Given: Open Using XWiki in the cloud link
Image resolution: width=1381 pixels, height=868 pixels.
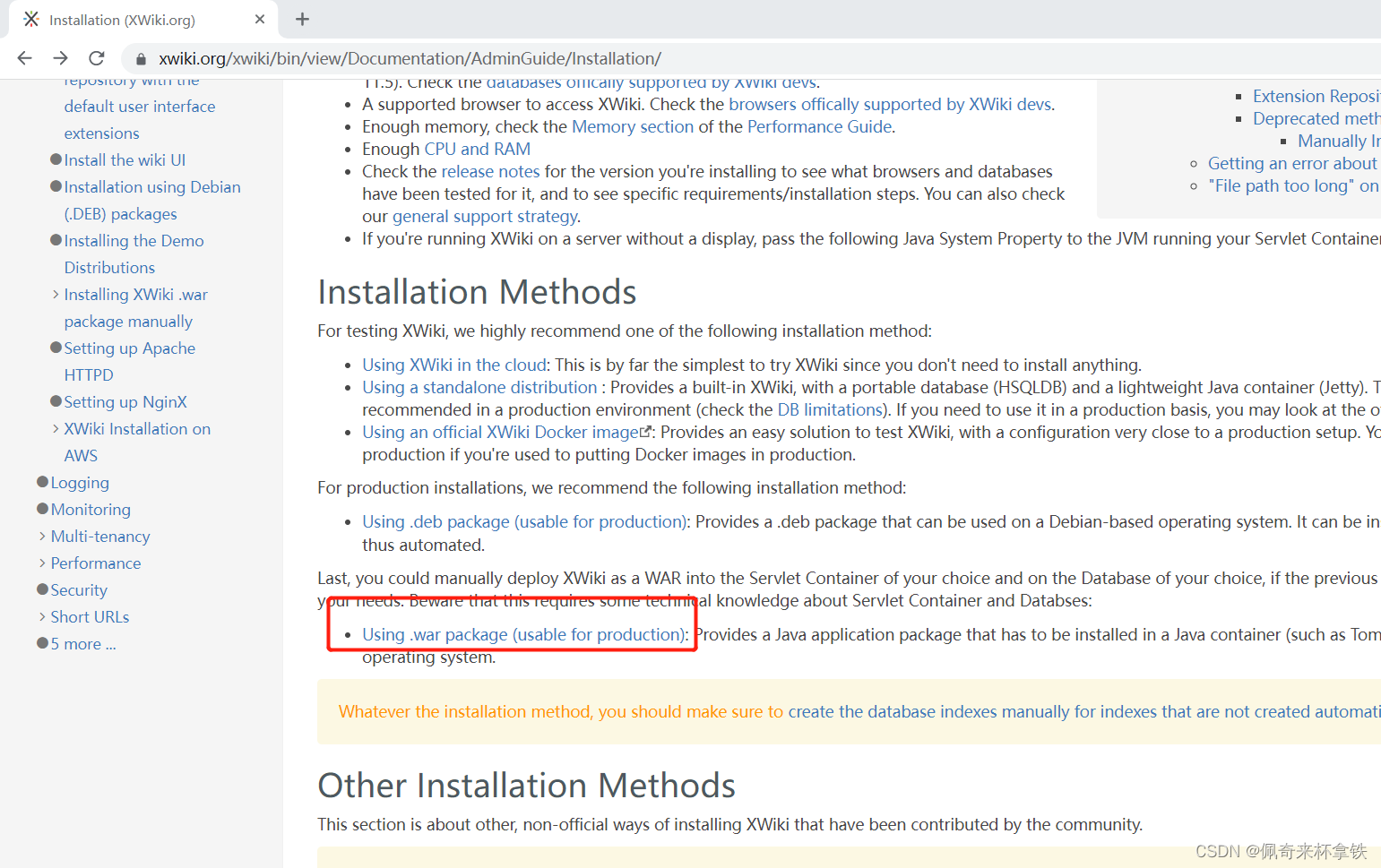Looking at the screenshot, I should [x=454, y=365].
